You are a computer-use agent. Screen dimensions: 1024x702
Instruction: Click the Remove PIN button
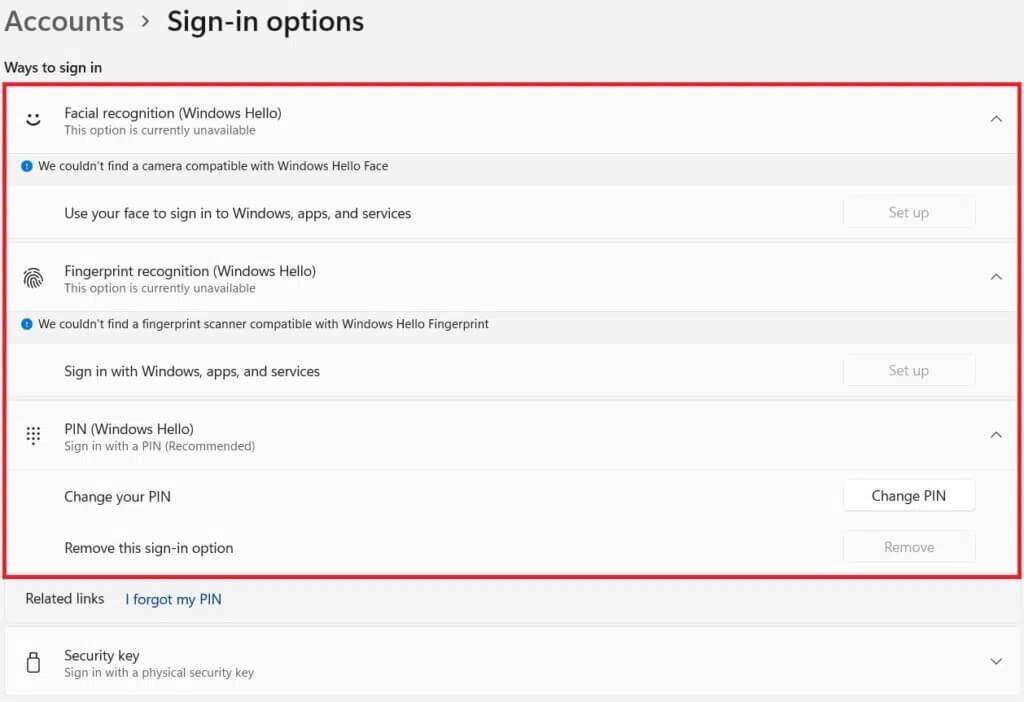tap(908, 548)
